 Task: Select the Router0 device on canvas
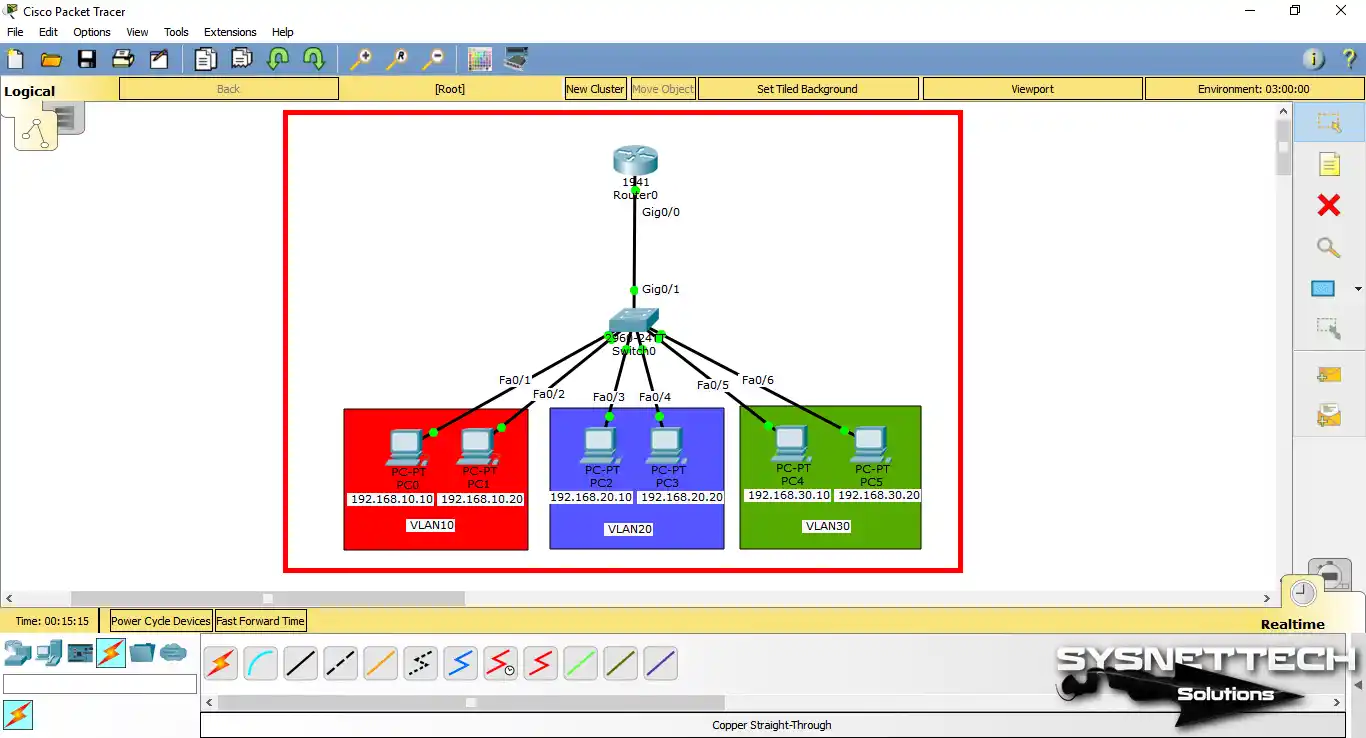635,162
